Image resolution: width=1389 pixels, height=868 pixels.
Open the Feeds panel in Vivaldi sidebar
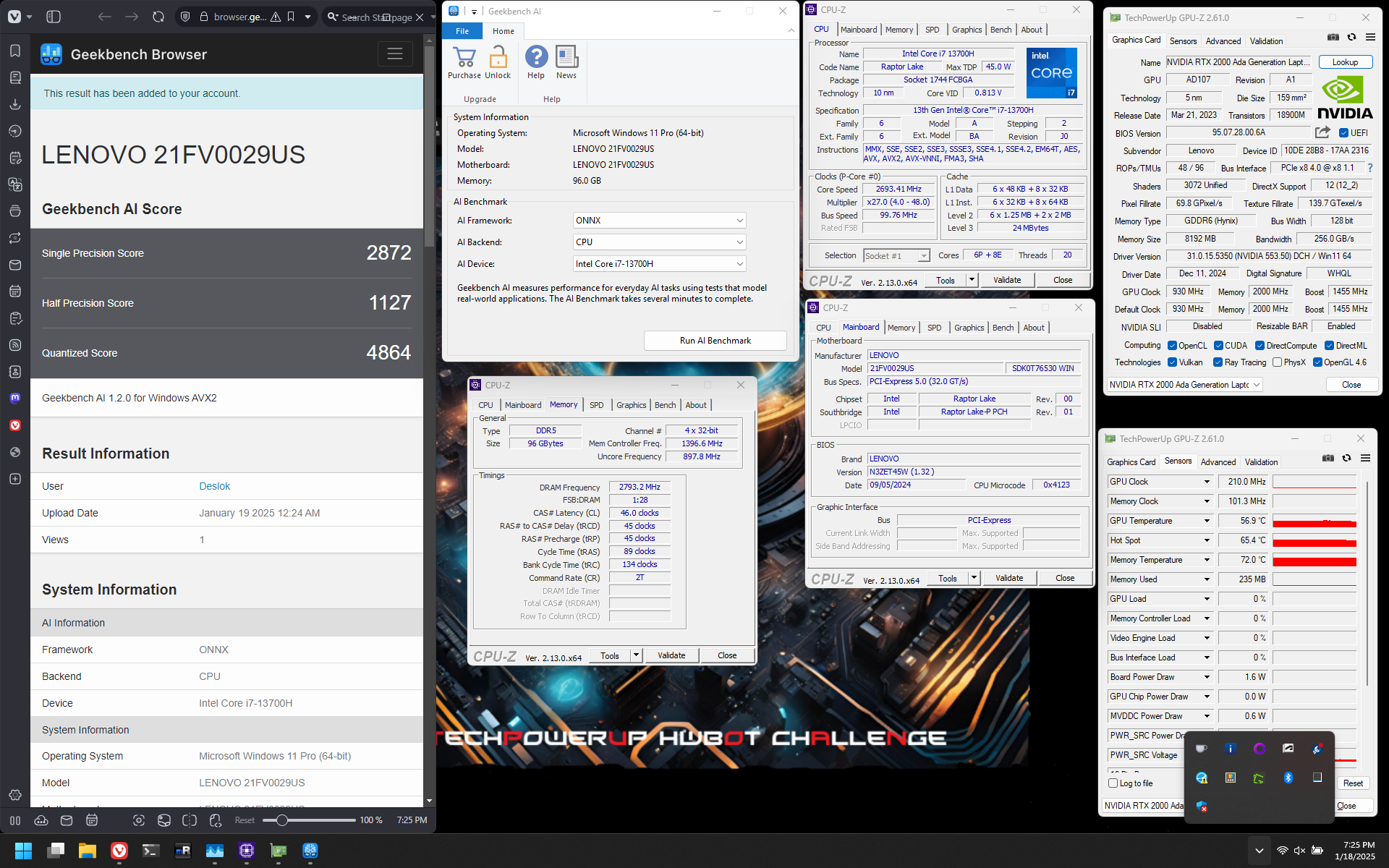coord(15,345)
